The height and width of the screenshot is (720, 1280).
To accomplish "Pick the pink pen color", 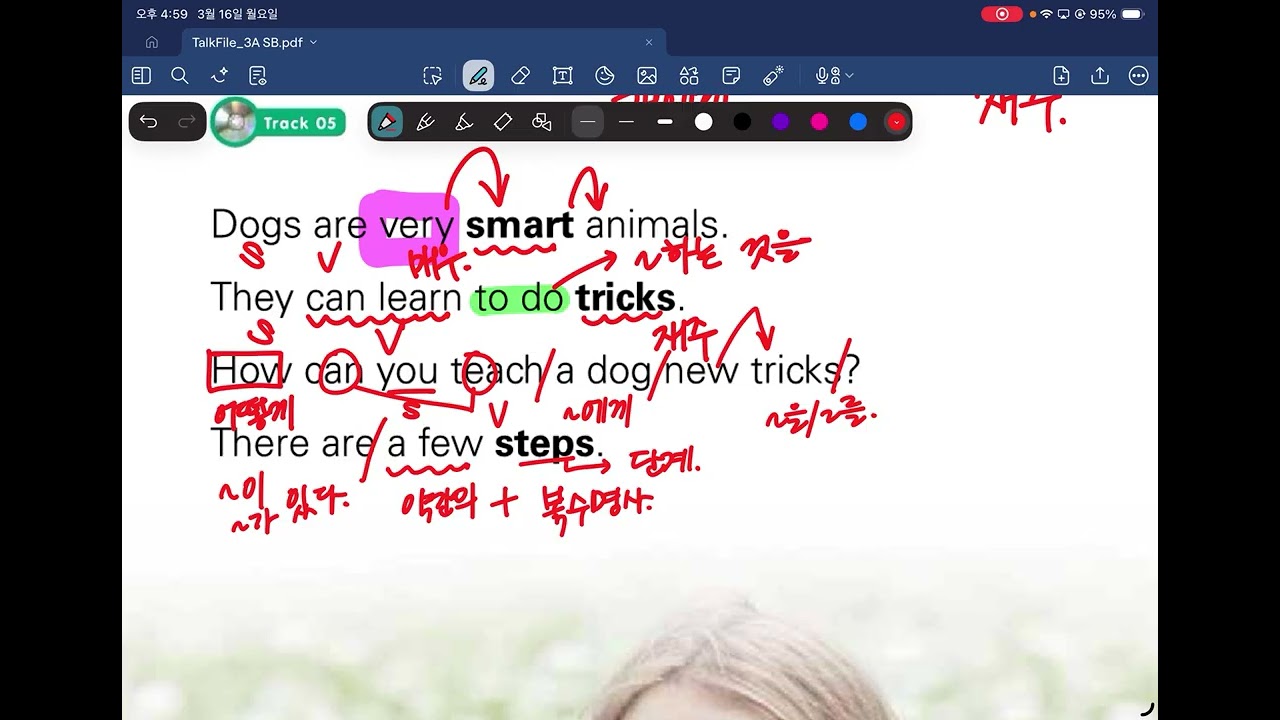I will click(819, 122).
